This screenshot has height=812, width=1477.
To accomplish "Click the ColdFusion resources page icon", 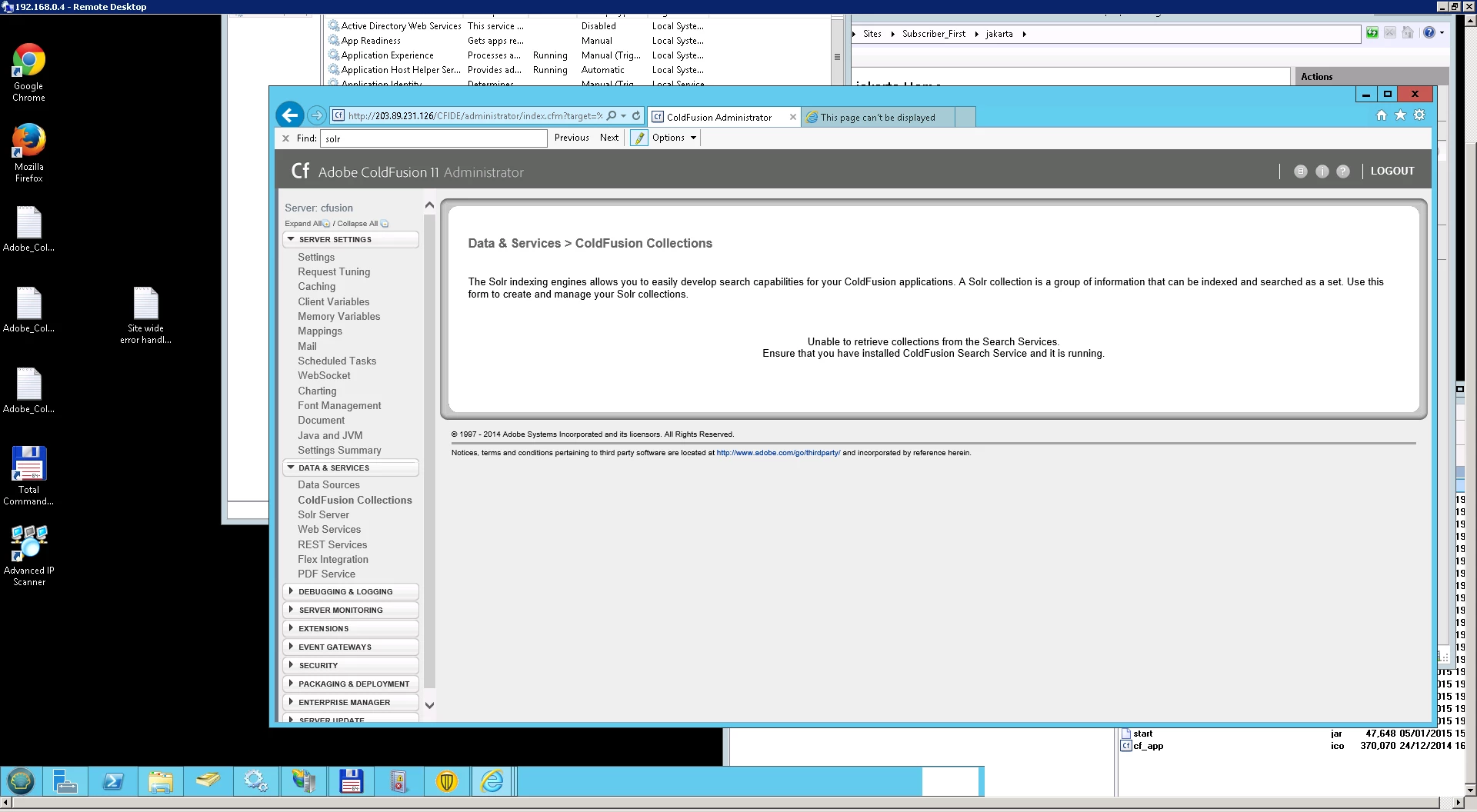I will (x=1300, y=171).
